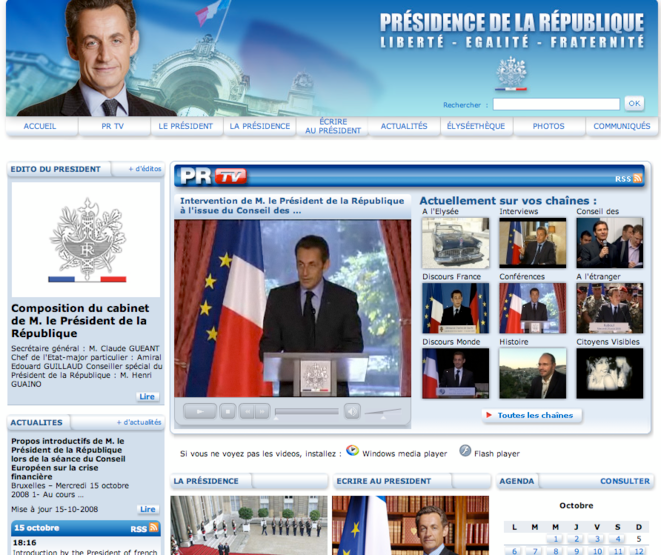Click the 'Toutes les chaînes' button
Viewport: 661px width, 555px height.
(x=532, y=415)
